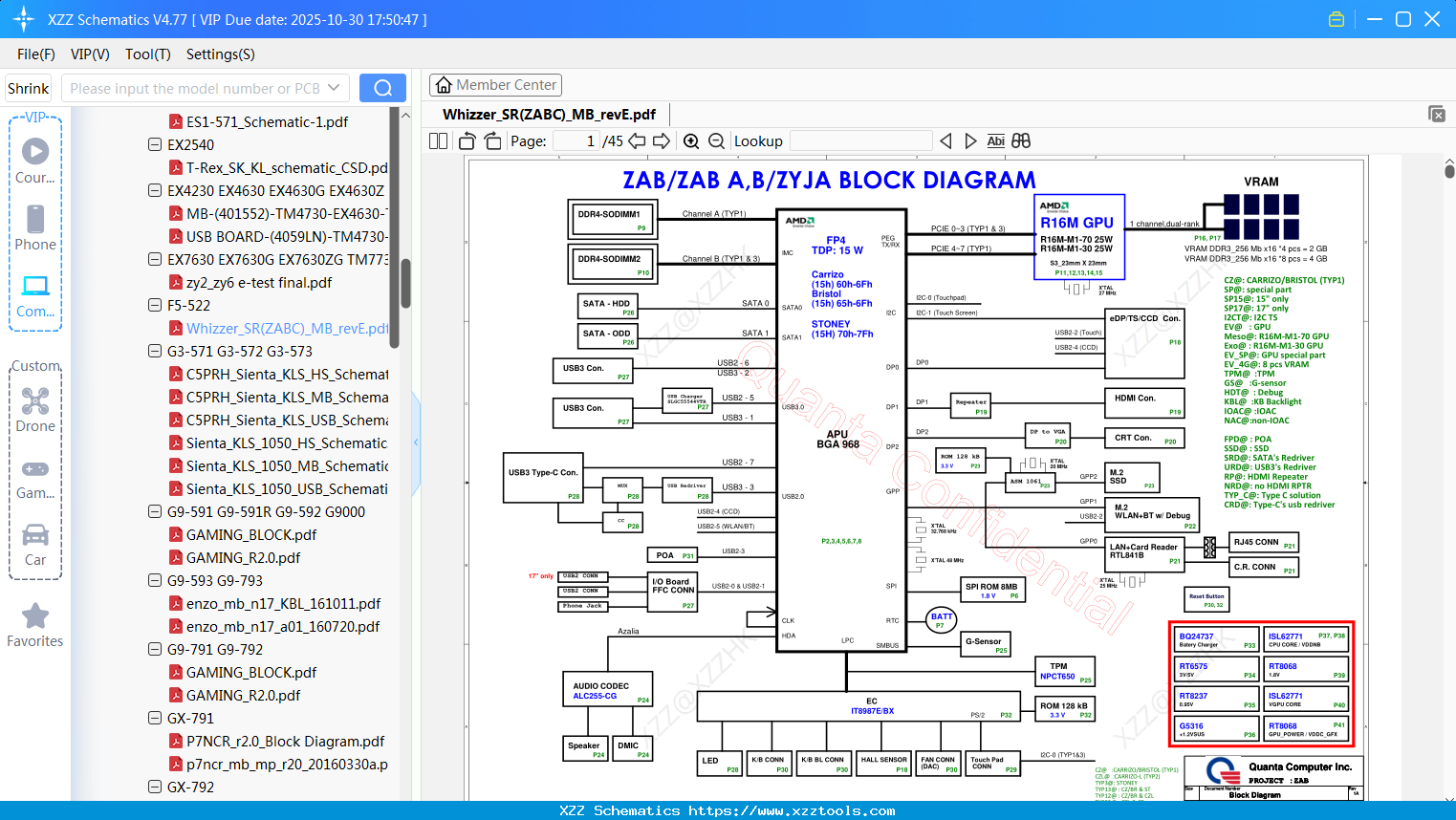Open Sienta_KLS_1050_MB_Schematic file
Screen dimensions: 1456x820
coord(287,465)
